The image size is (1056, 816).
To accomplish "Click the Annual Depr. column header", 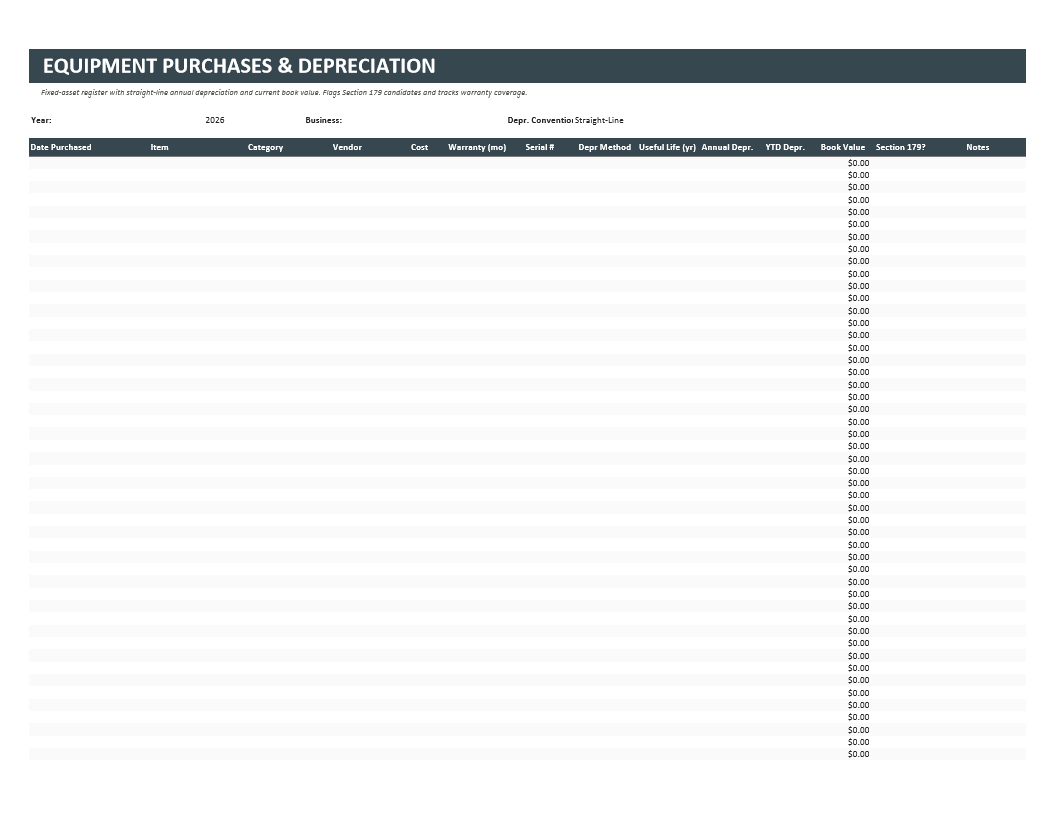I will point(727,147).
